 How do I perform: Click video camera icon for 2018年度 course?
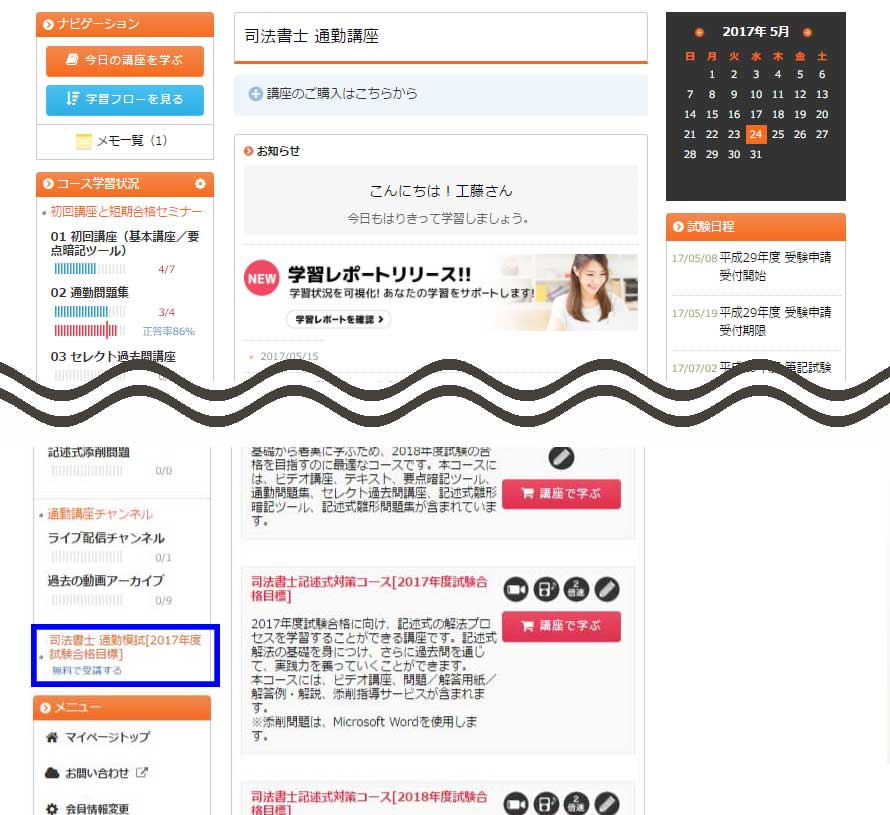coord(516,804)
